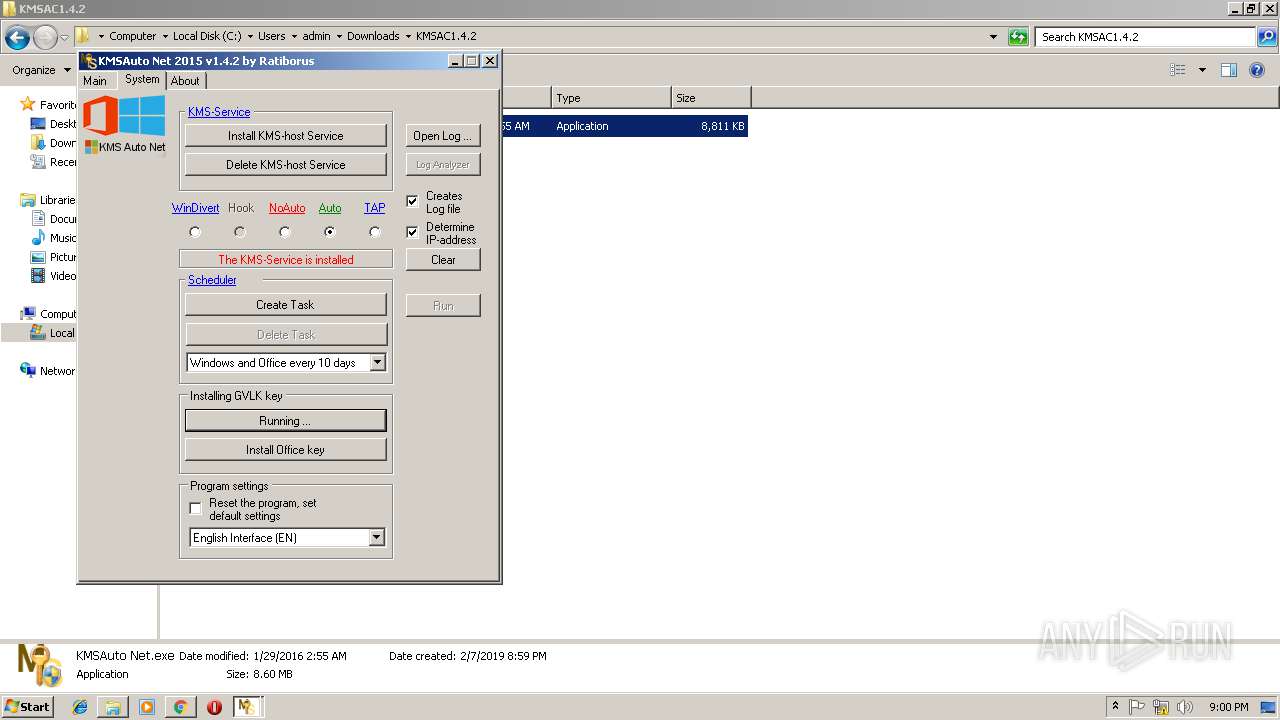This screenshot has width=1280, height=720.
Task: Launch Windows Media Player from the taskbar
Action: pyautogui.click(x=147, y=707)
